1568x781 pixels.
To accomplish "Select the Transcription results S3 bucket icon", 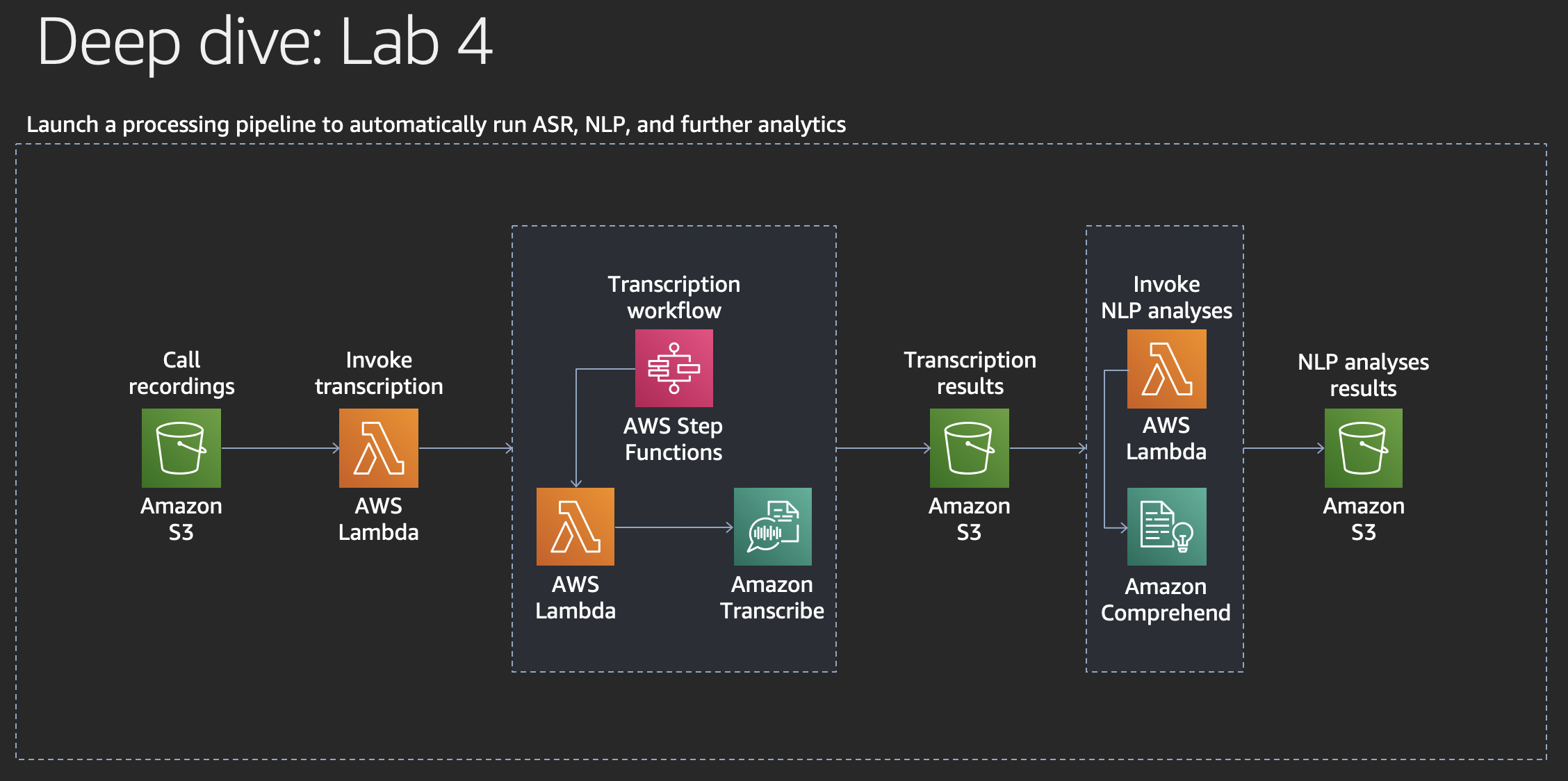I will click(970, 448).
